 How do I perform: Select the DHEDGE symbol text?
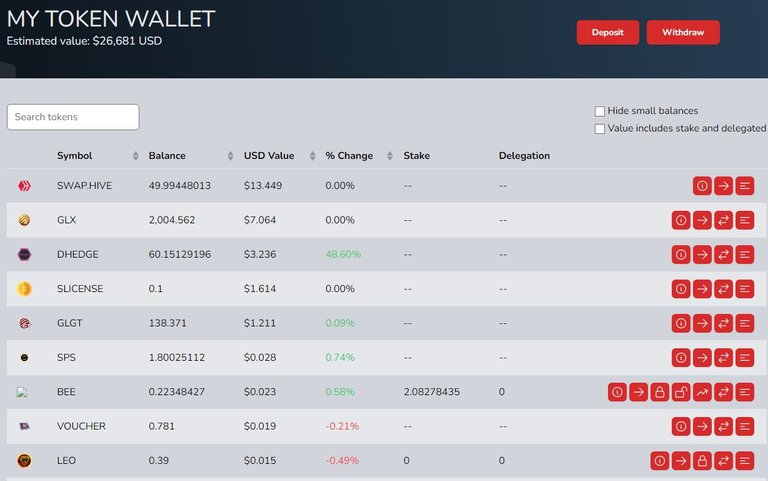[x=77, y=254]
